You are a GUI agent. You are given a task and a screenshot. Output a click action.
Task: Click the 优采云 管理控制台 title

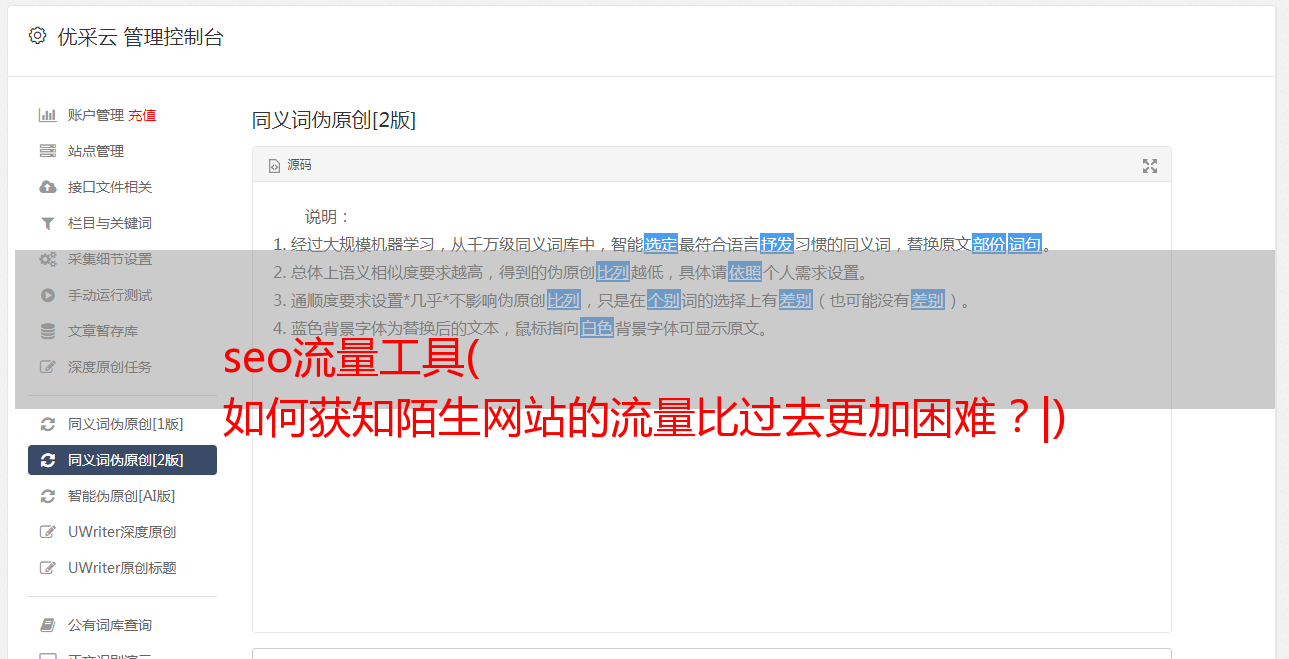(140, 37)
